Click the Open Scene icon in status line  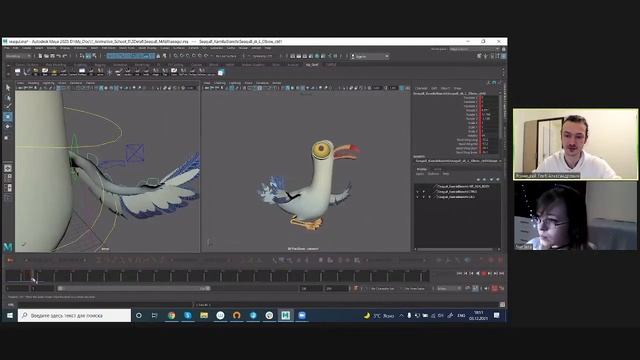(x=47, y=56)
